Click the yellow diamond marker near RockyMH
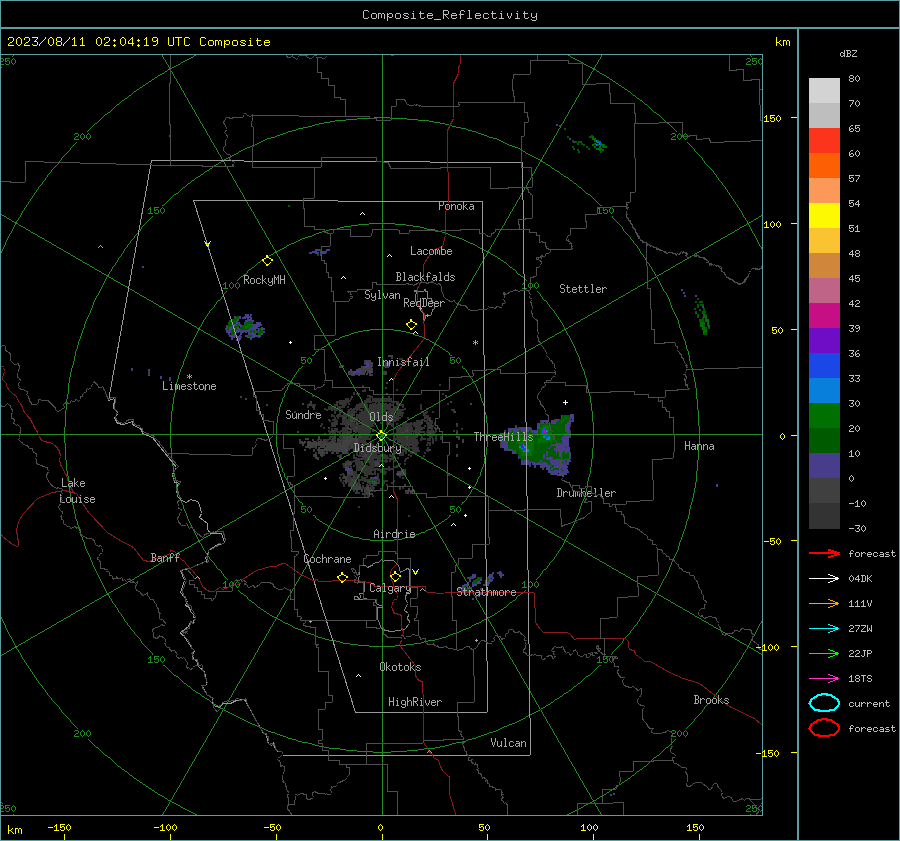This screenshot has width=900, height=841. click(x=267, y=261)
